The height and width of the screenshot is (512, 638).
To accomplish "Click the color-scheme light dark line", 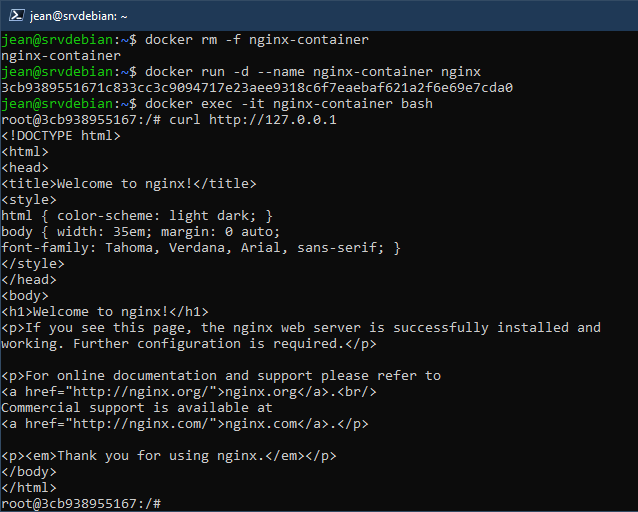I will (x=137, y=216).
